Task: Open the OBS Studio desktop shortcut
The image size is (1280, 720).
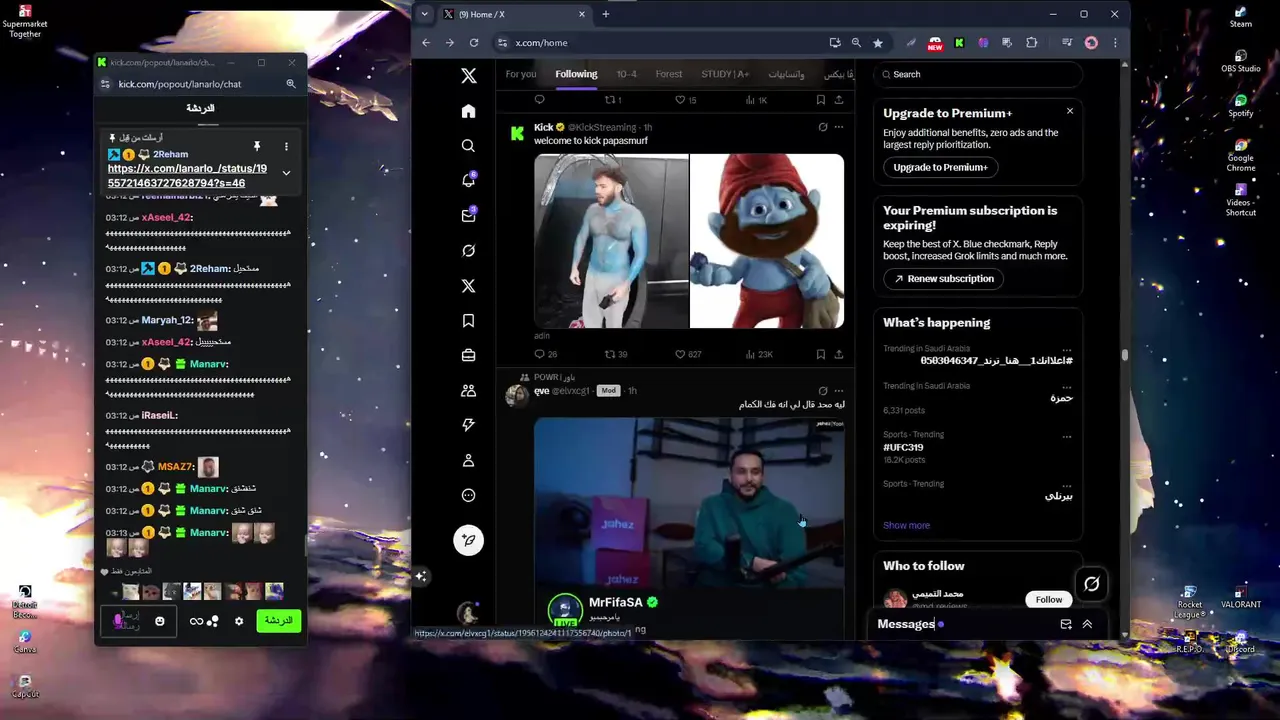Action: 1240,62
